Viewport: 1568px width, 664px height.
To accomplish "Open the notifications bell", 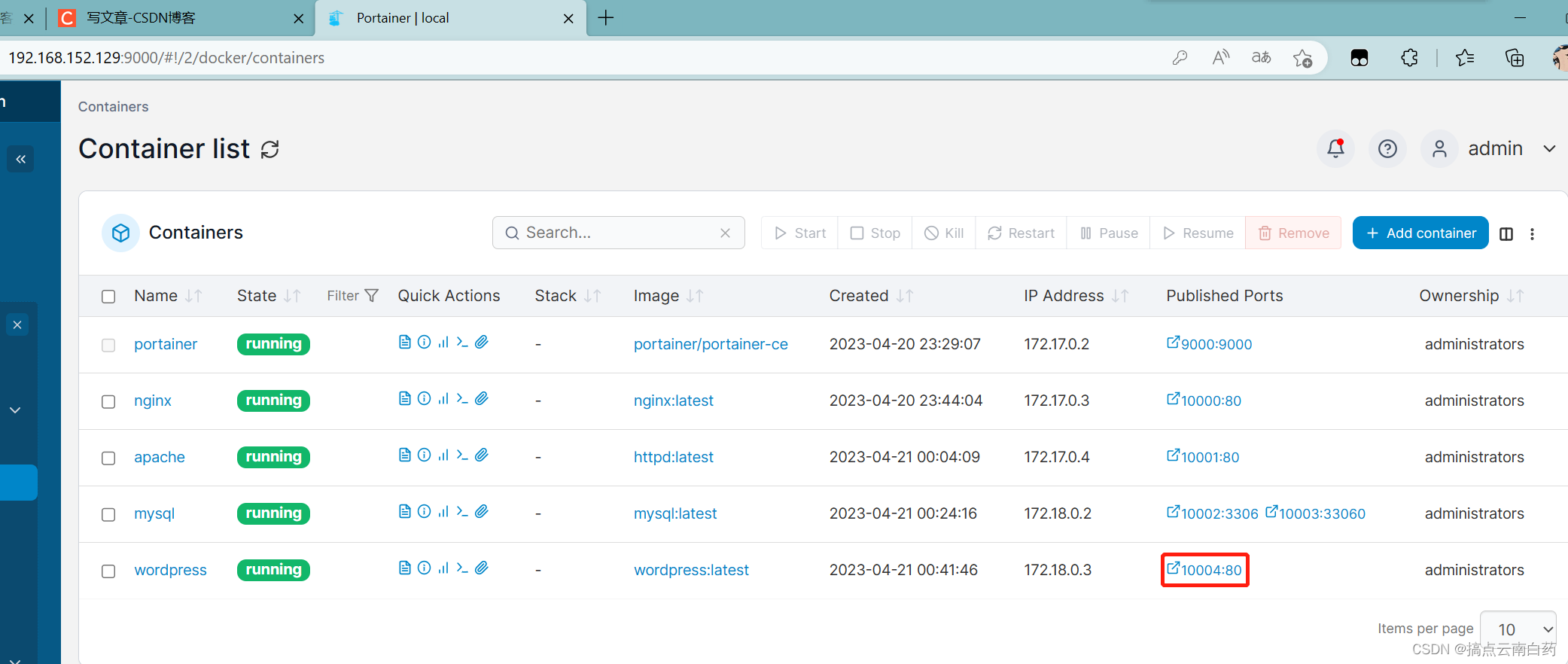I will [1336, 148].
